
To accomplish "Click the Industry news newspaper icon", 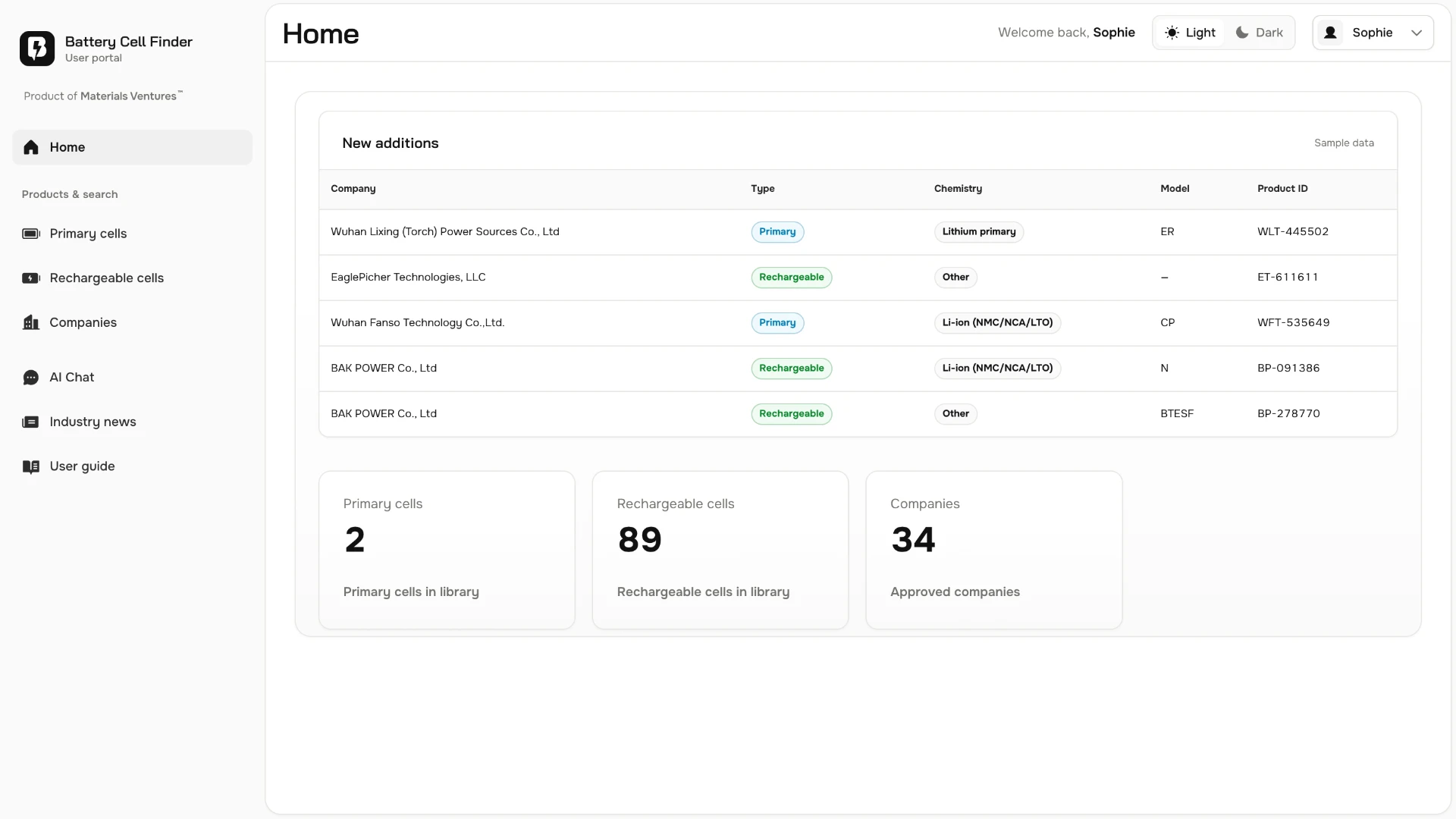I will click(x=31, y=422).
